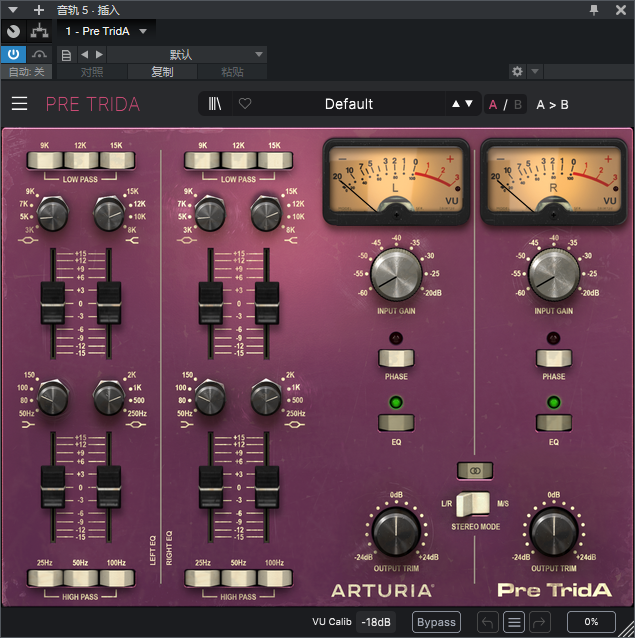The image size is (635, 638).
Task: Toggle left channel EQ switch
Action: pos(396,423)
